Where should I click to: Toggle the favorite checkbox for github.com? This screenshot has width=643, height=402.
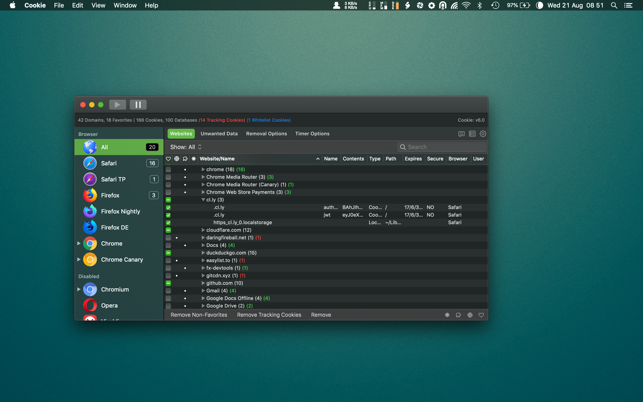coord(168,283)
